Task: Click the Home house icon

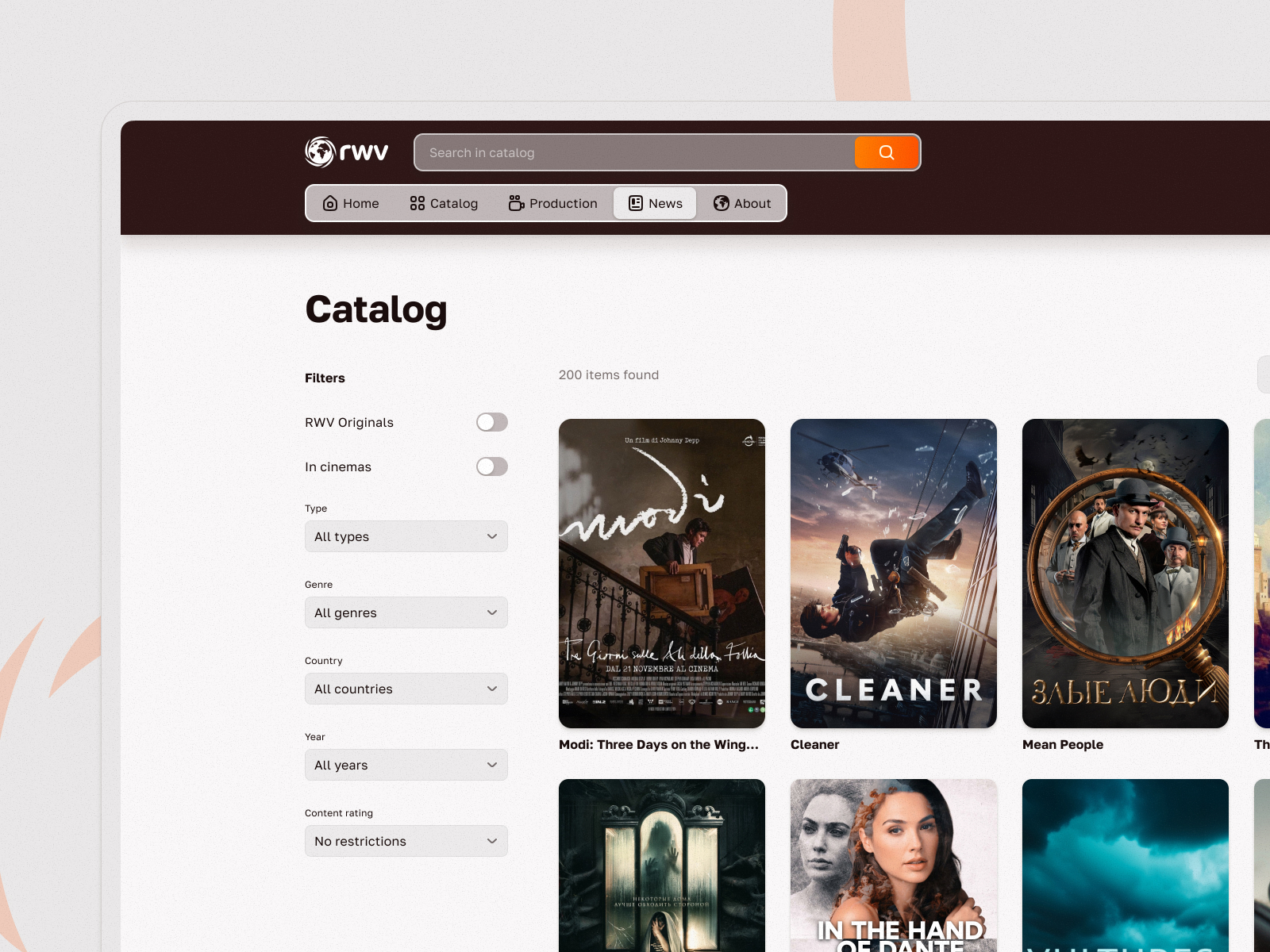Action: (x=330, y=203)
